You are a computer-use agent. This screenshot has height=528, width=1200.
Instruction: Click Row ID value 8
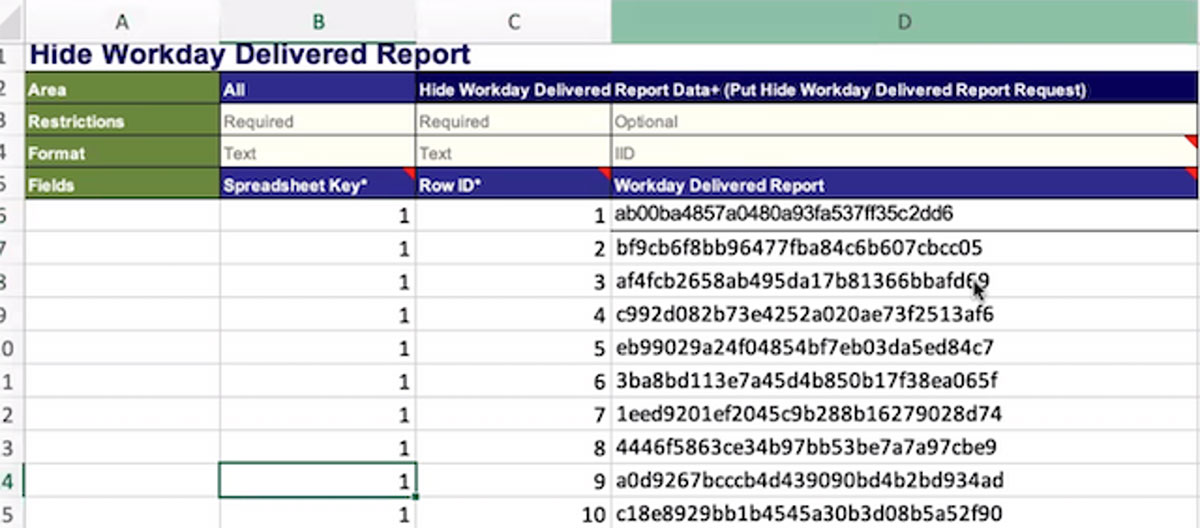(513, 447)
